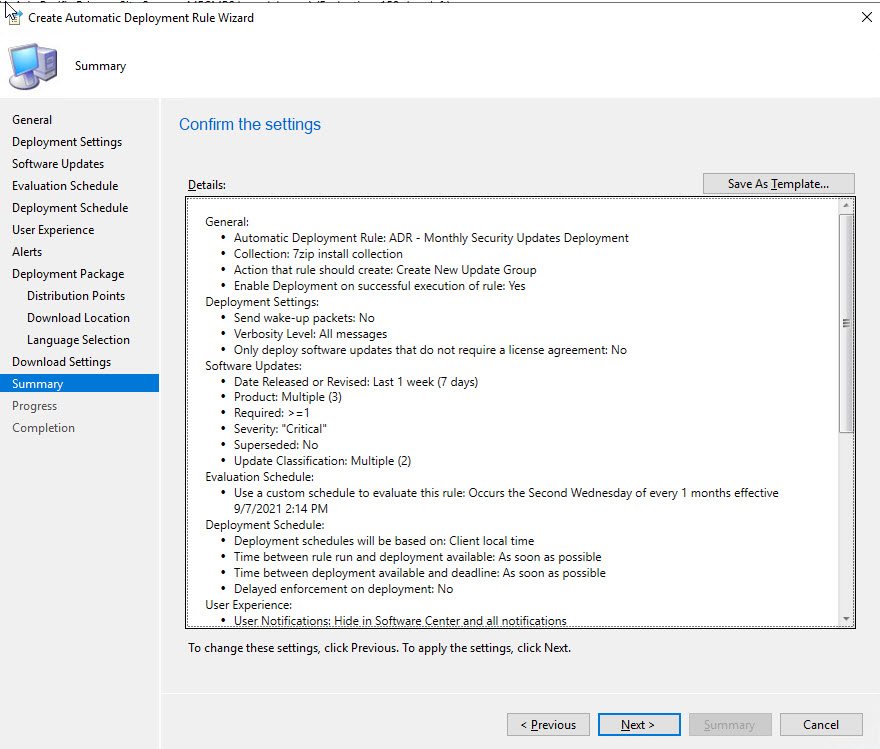This screenshot has width=880, height=749.
Task: Select Deployment Package step
Action: (68, 274)
